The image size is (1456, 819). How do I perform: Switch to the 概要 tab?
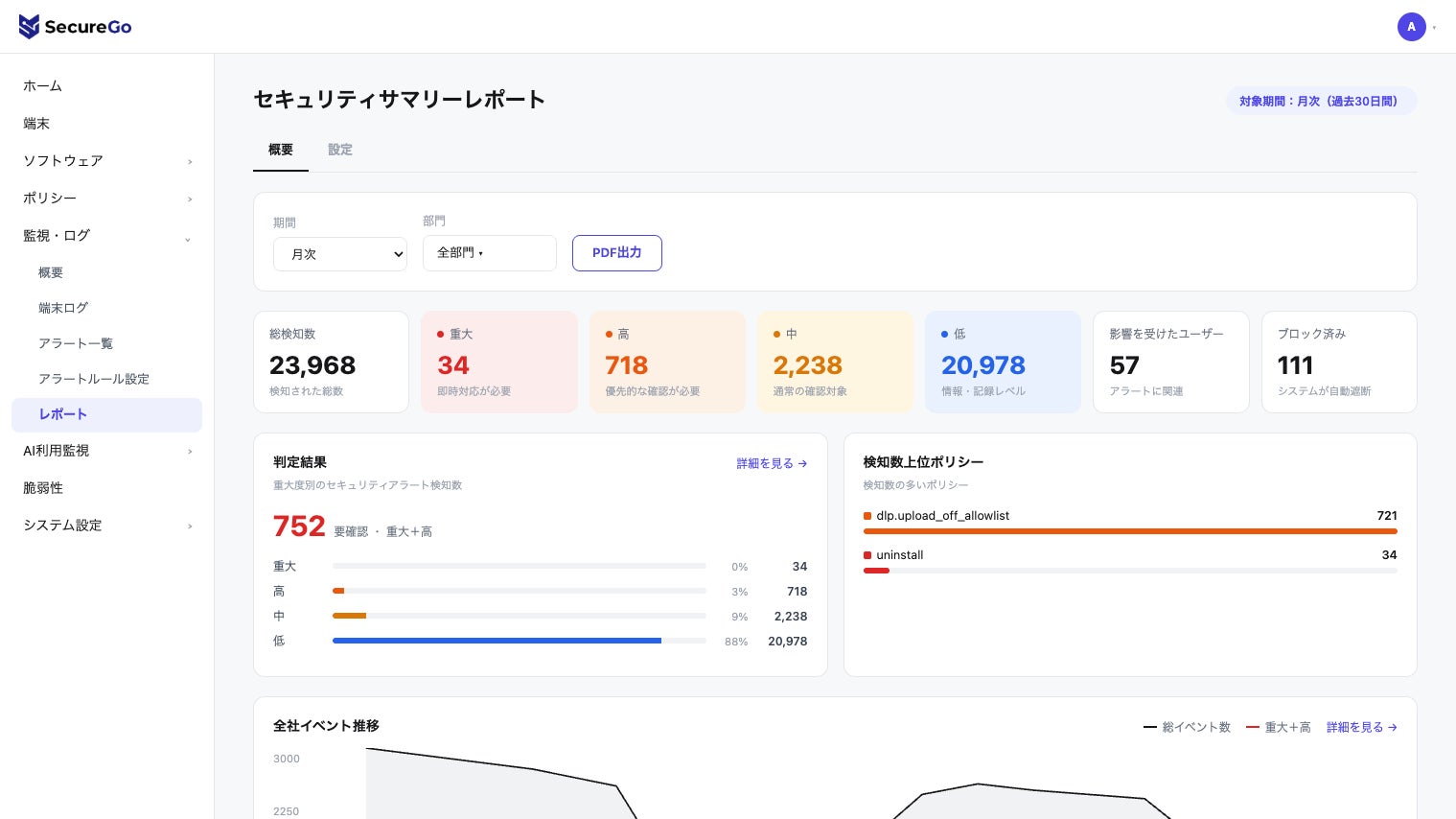pyautogui.click(x=281, y=150)
